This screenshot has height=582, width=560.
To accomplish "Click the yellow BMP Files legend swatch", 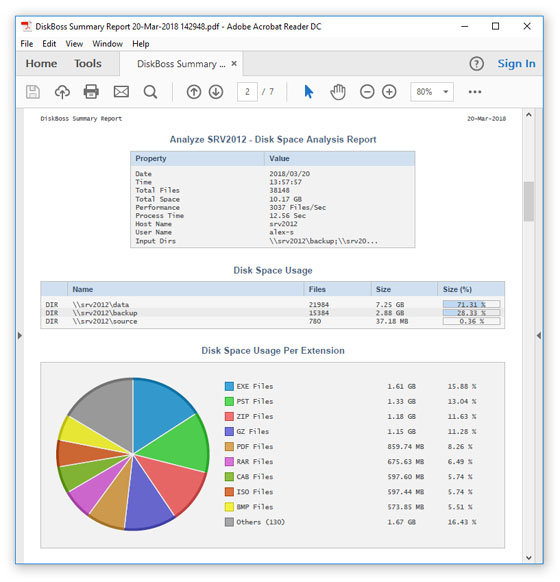I will click(x=229, y=507).
